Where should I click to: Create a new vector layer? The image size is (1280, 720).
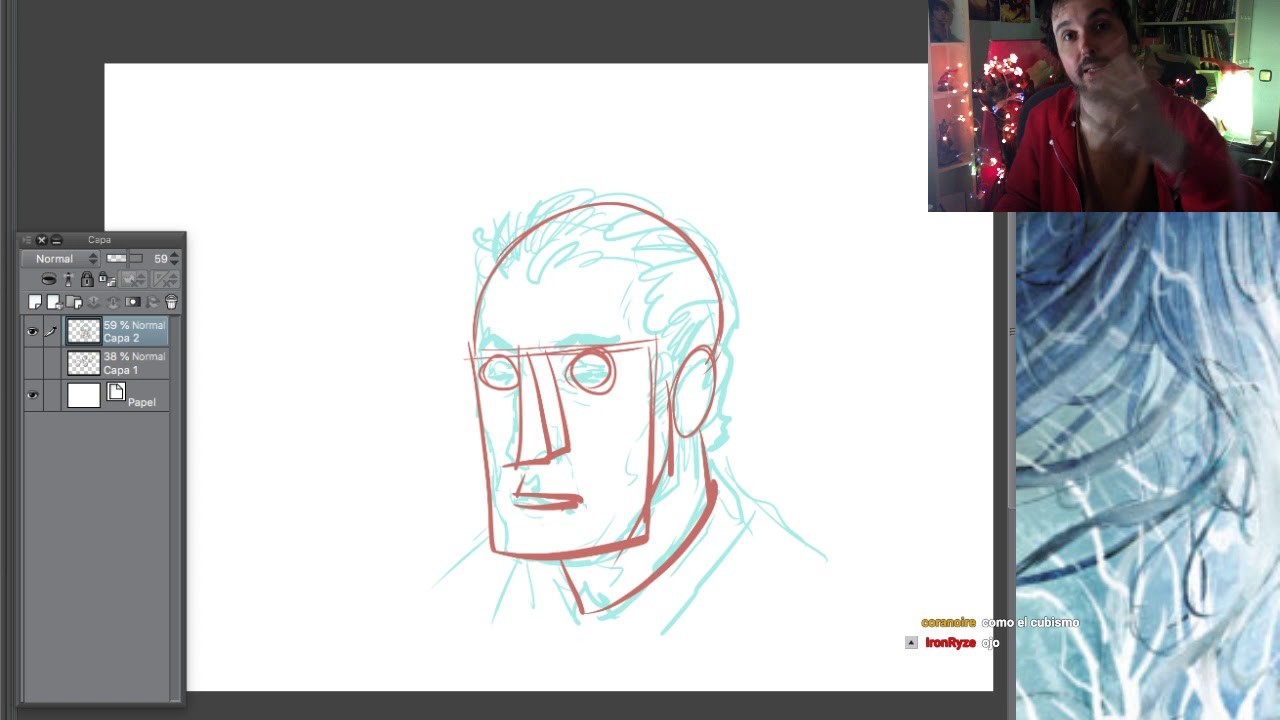pos(54,302)
